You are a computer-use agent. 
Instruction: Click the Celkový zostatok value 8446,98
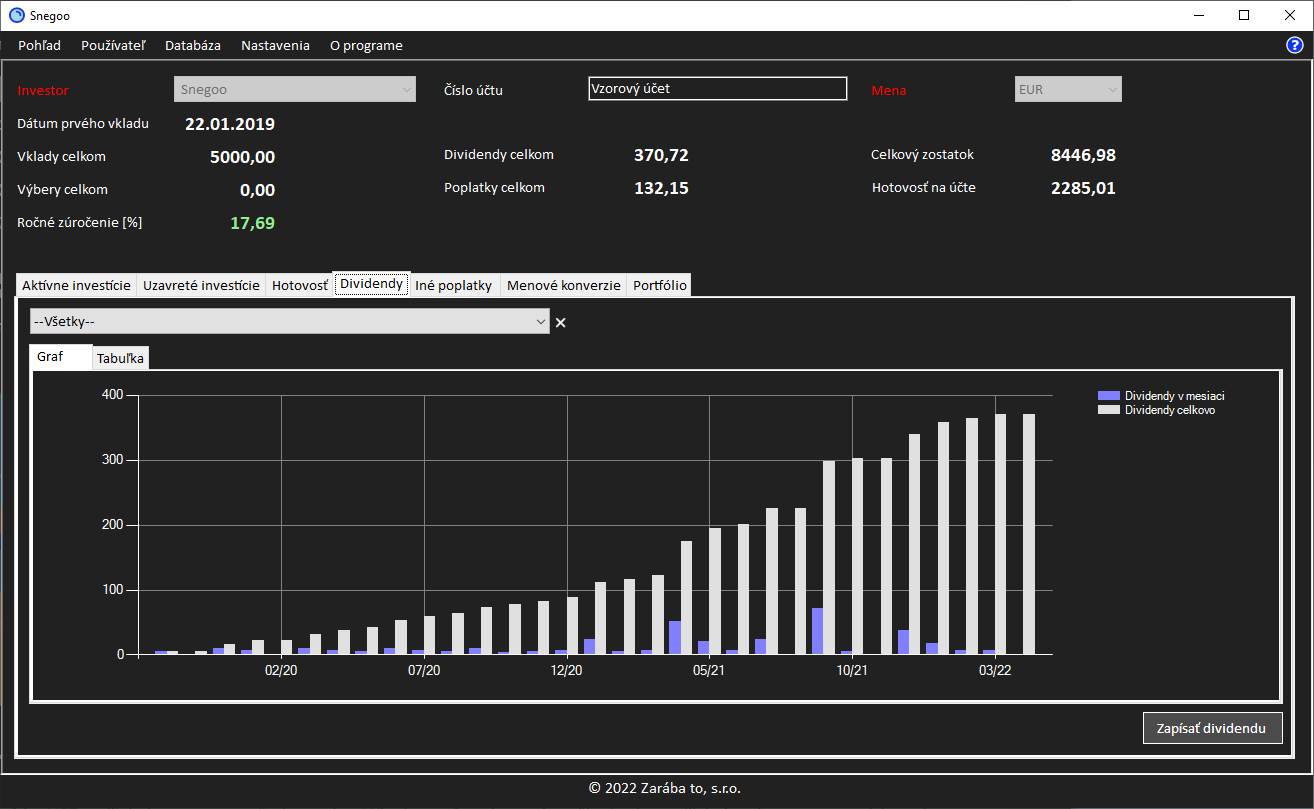click(x=1083, y=155)
